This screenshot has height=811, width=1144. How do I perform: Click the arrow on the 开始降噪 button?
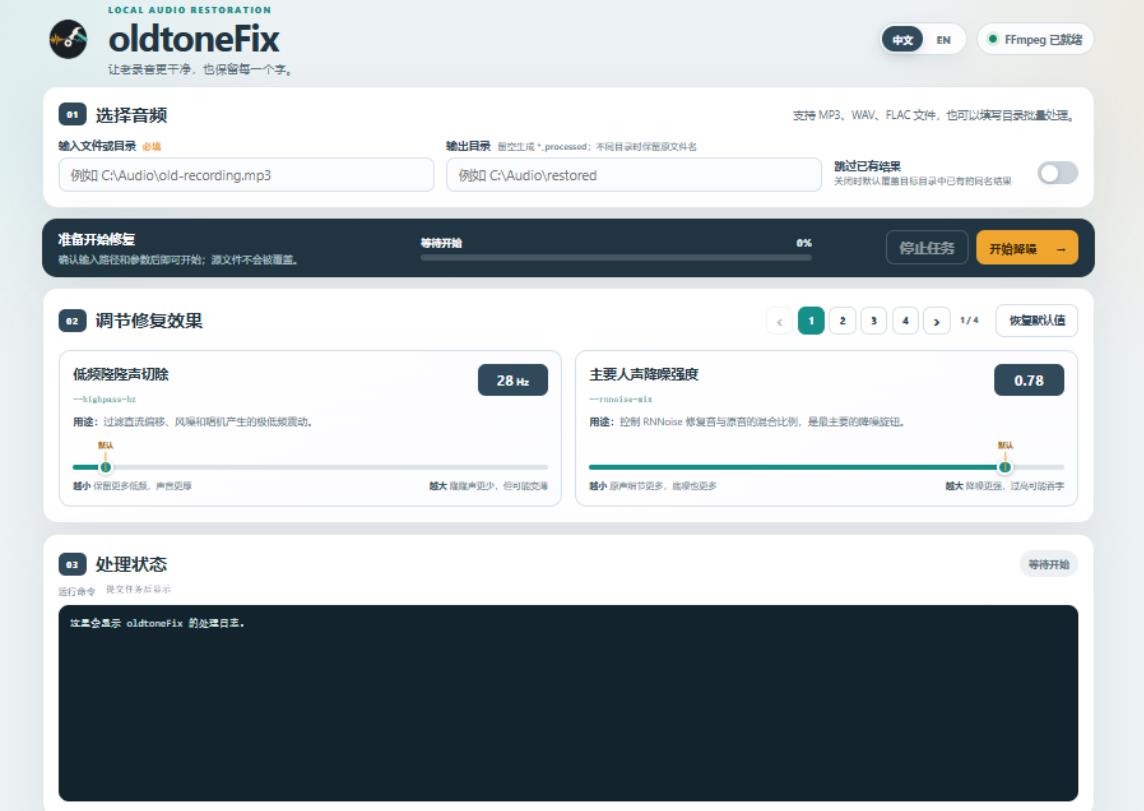click(1061, 249)
